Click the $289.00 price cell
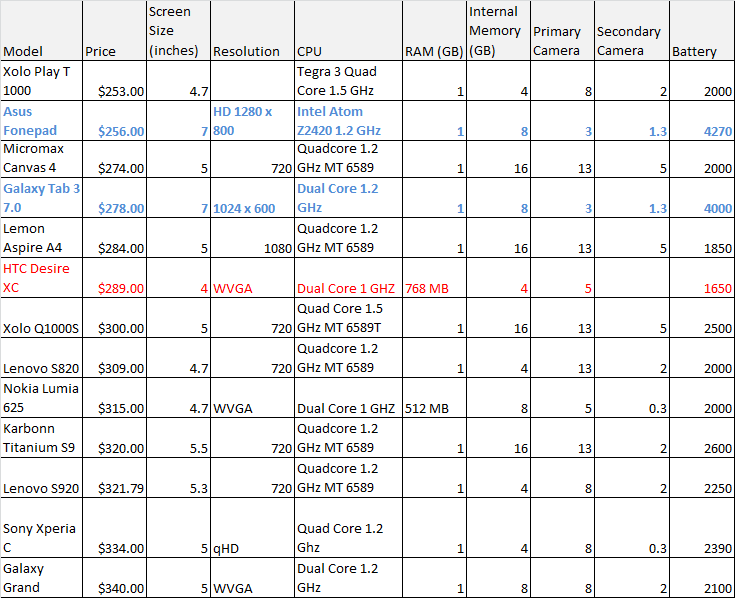The width and height of the screenshot is (735, 598). (114, 277)
